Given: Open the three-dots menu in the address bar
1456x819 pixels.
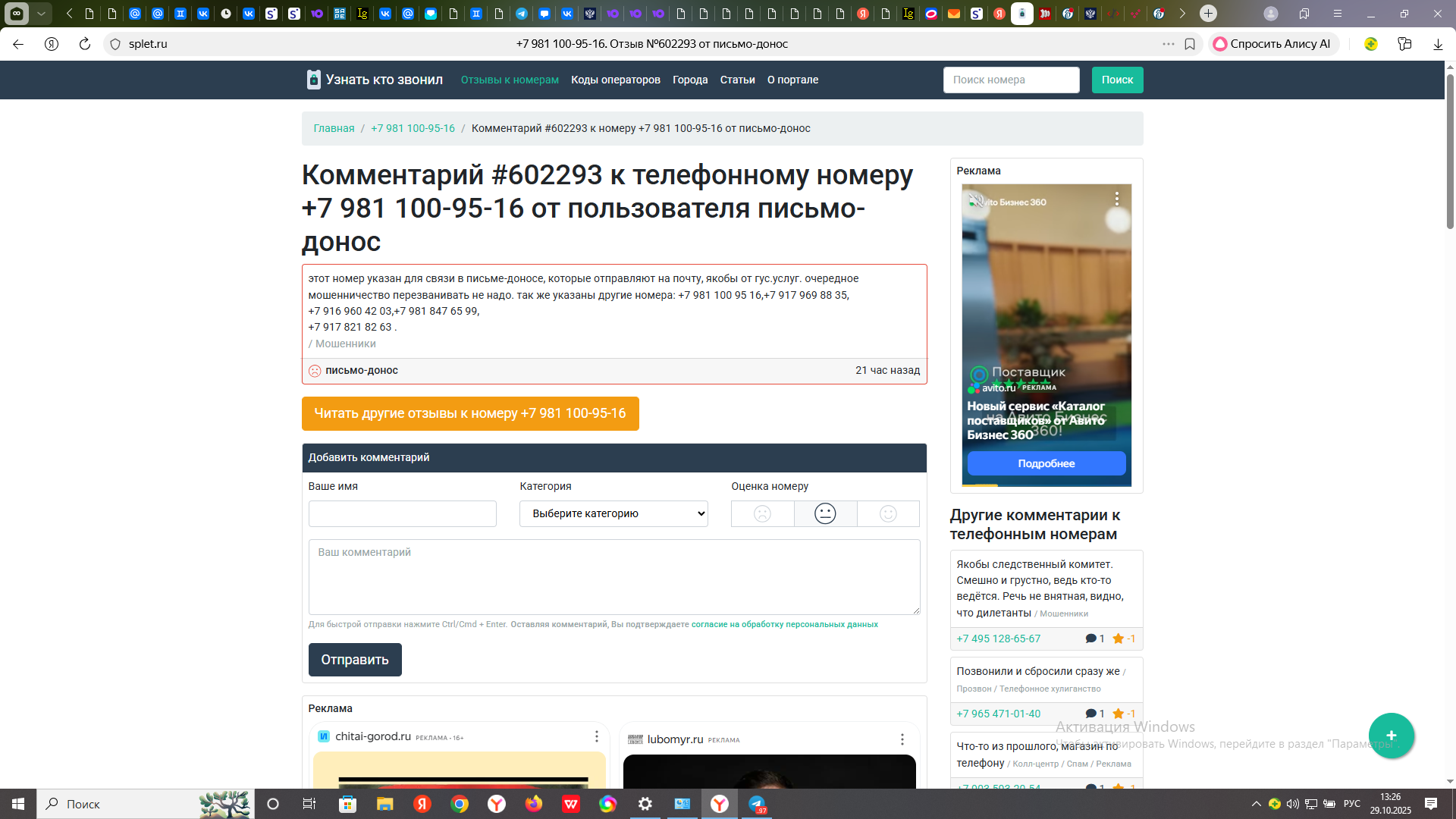Looking at the screenshot, I should (x=1169, y=44).
